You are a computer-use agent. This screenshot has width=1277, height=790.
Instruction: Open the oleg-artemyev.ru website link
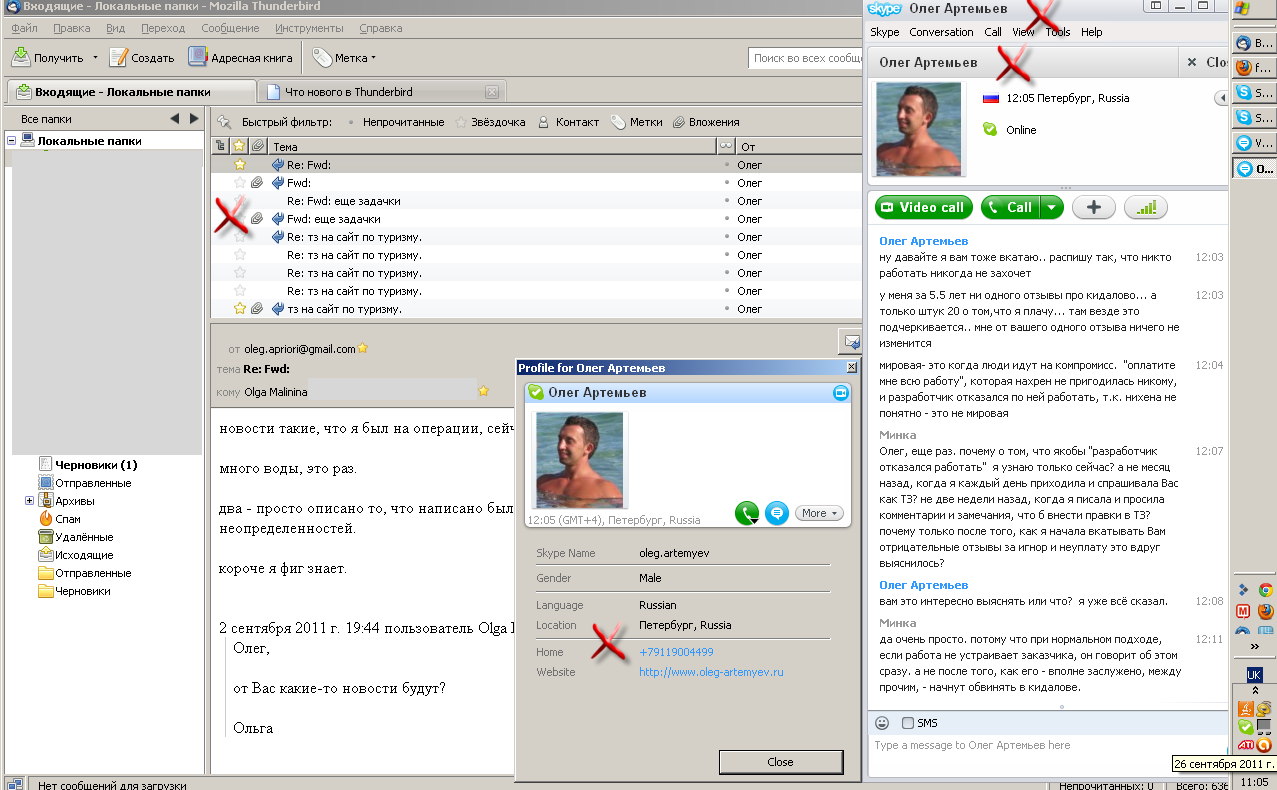click(x=711, y=672)
